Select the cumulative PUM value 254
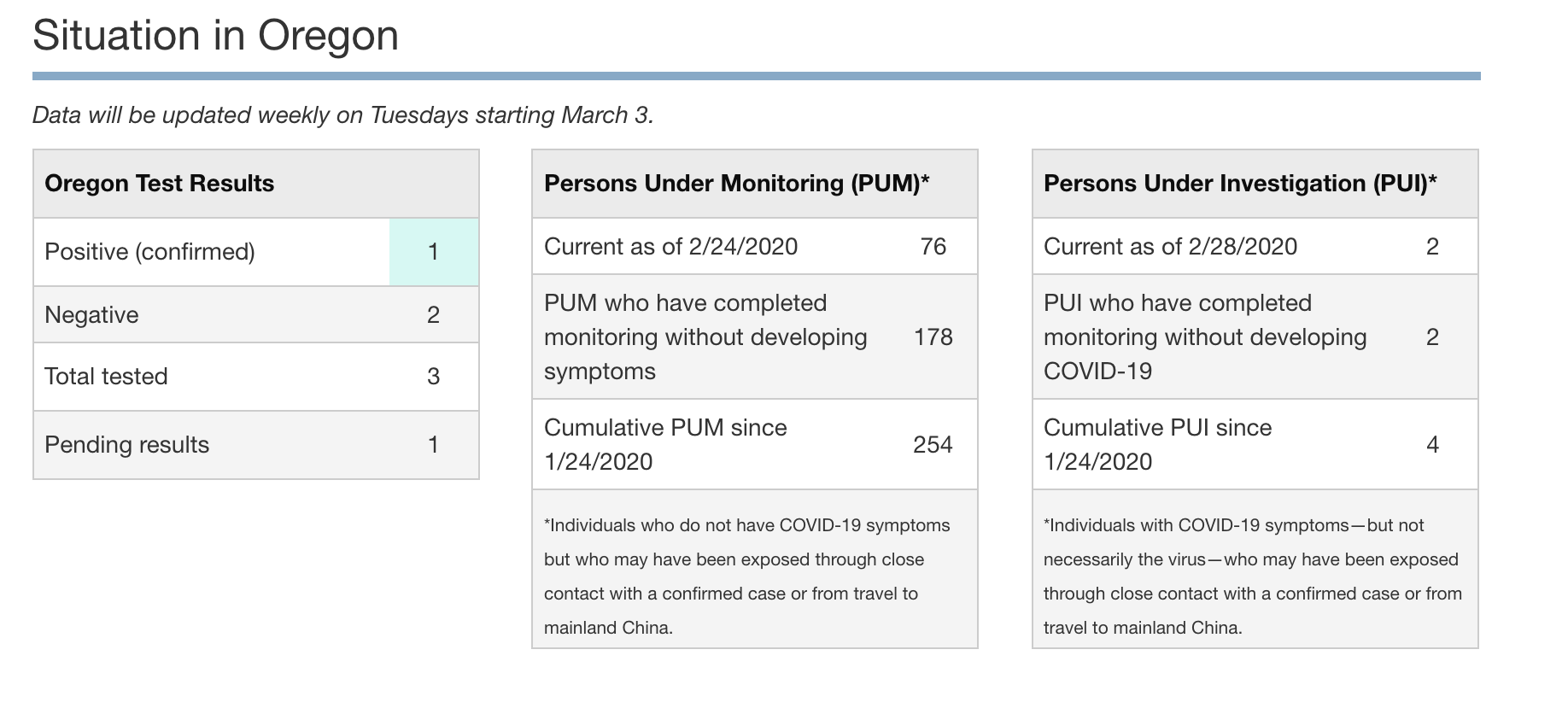The width and height of the screenshot is (1568, 714). [933, 445]
